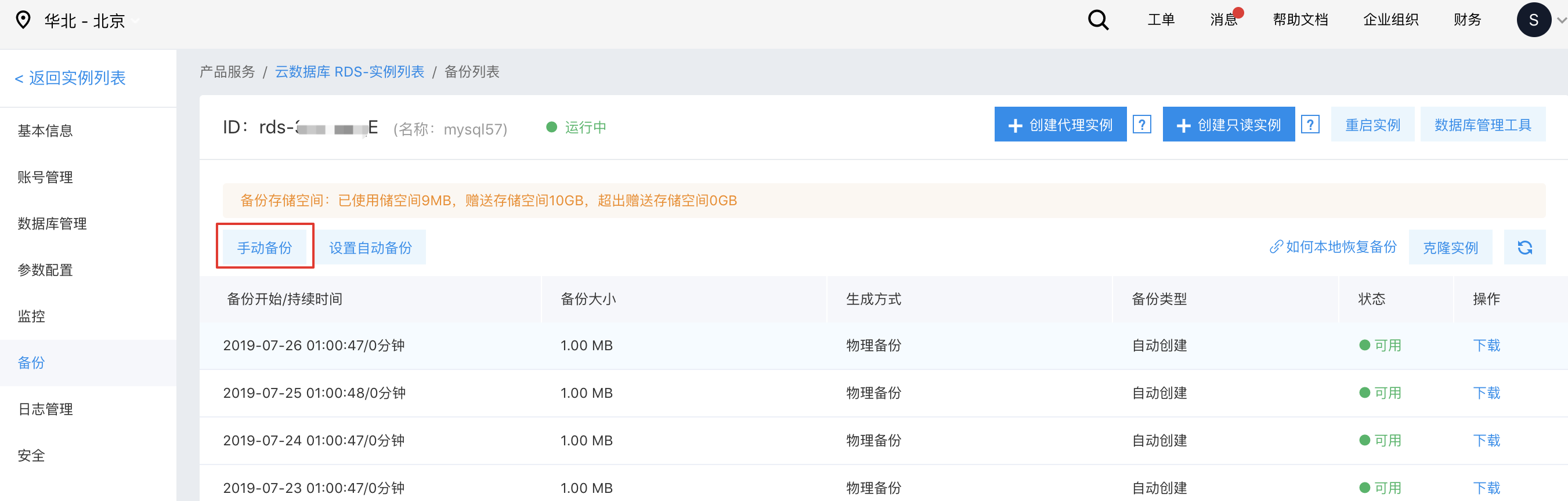1568x501 pixels.
Task: Click the search magnifier icon
Action: point(1097,20)
